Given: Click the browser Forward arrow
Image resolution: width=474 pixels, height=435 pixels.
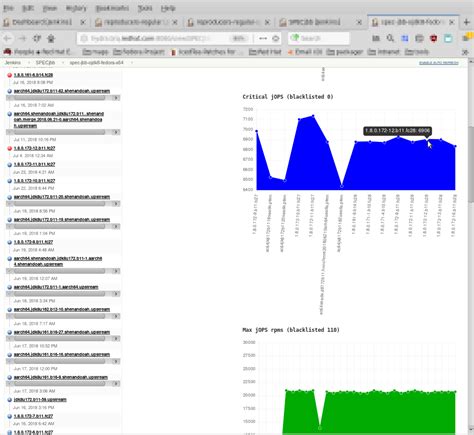Looking at the screenshot, I should click(x=22, y=38).
